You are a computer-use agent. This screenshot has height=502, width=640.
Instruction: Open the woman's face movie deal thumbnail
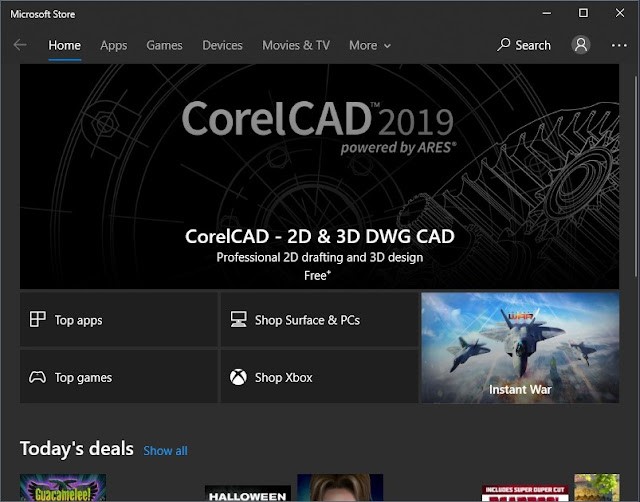340,488
